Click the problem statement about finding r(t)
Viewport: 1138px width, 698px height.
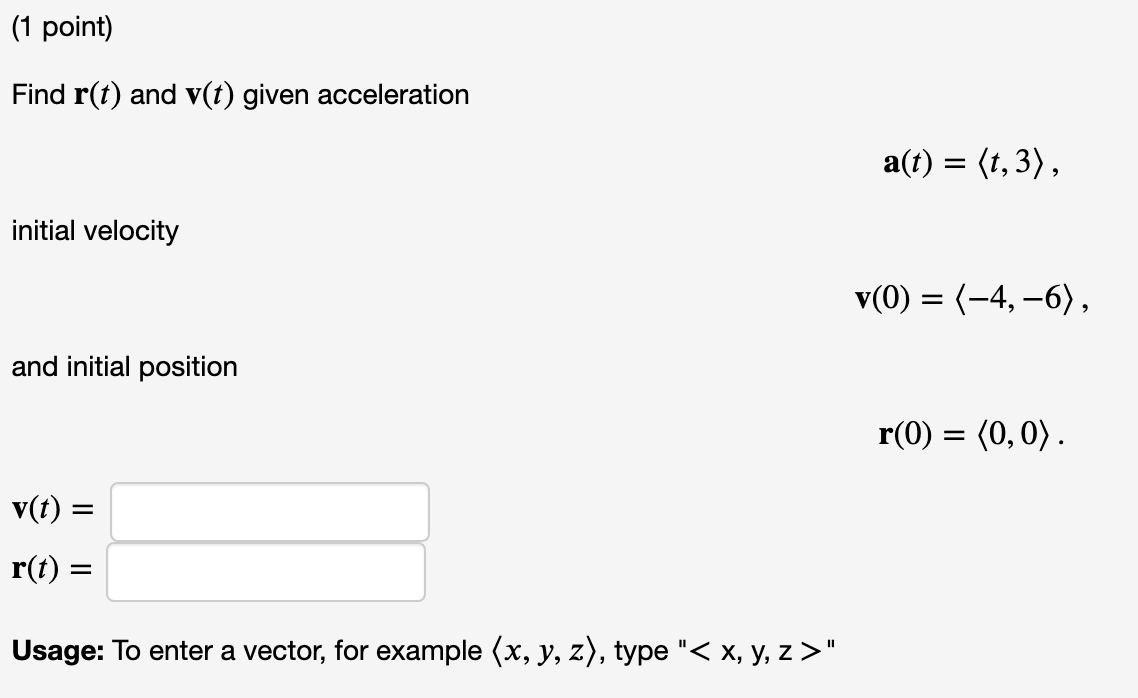click(240, 95)
